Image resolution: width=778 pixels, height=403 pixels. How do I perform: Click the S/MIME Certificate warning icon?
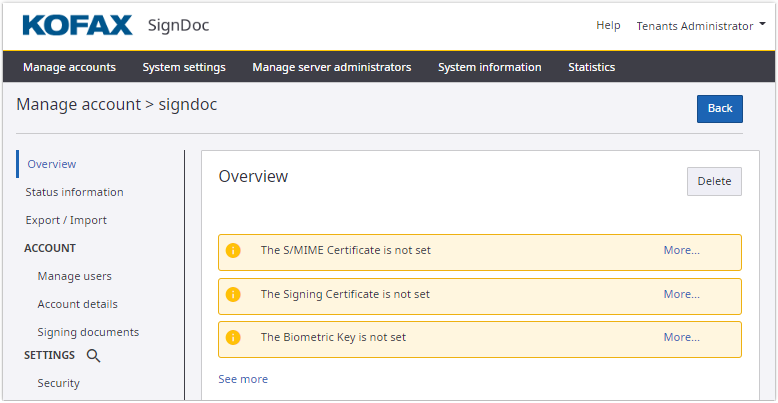[234, 251]
